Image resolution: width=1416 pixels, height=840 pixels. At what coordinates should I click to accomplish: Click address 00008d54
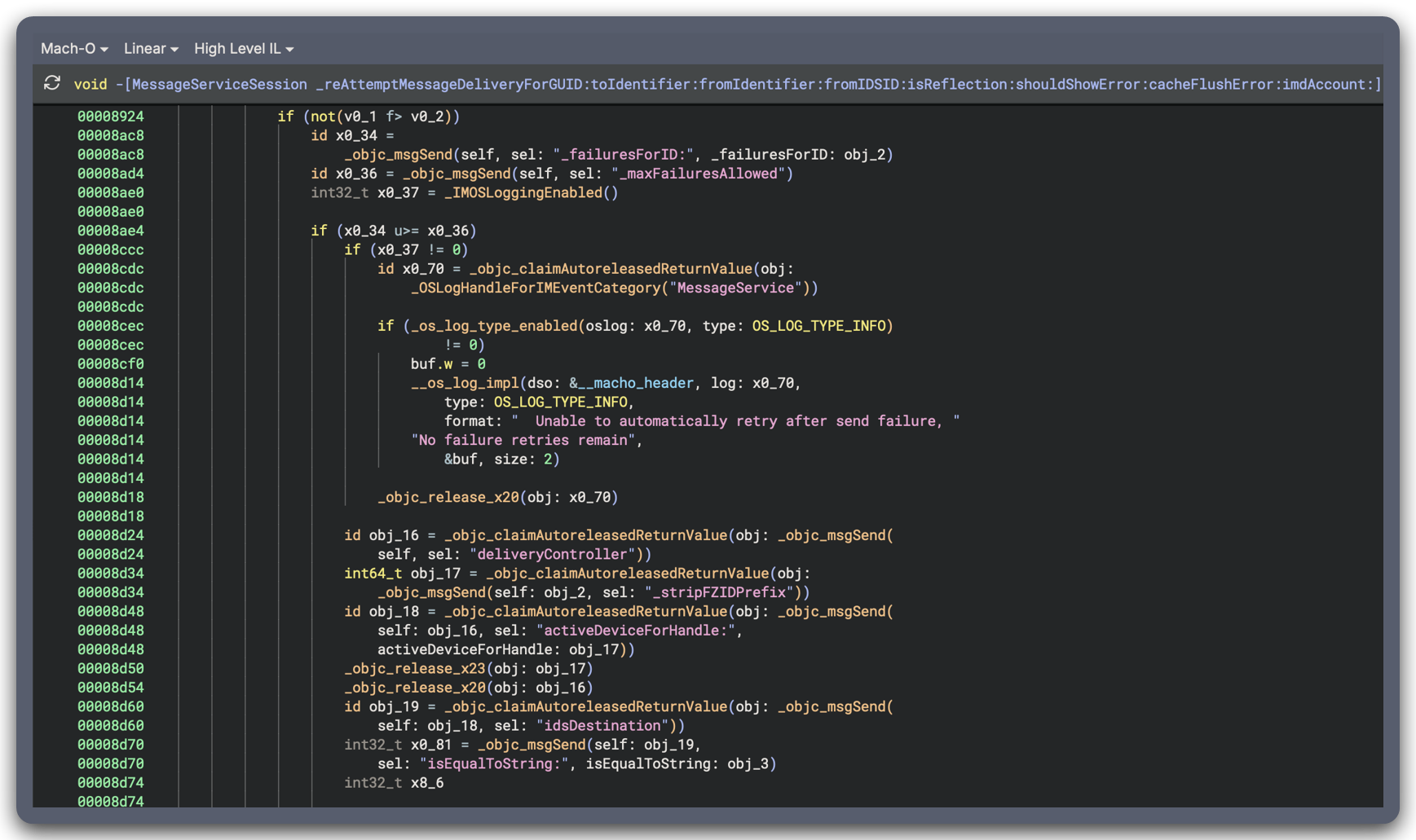[111, 688]
